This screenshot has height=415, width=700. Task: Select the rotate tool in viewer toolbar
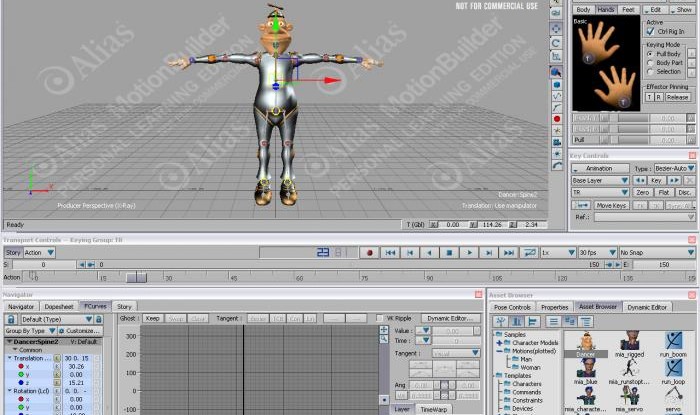pos(556,43)
